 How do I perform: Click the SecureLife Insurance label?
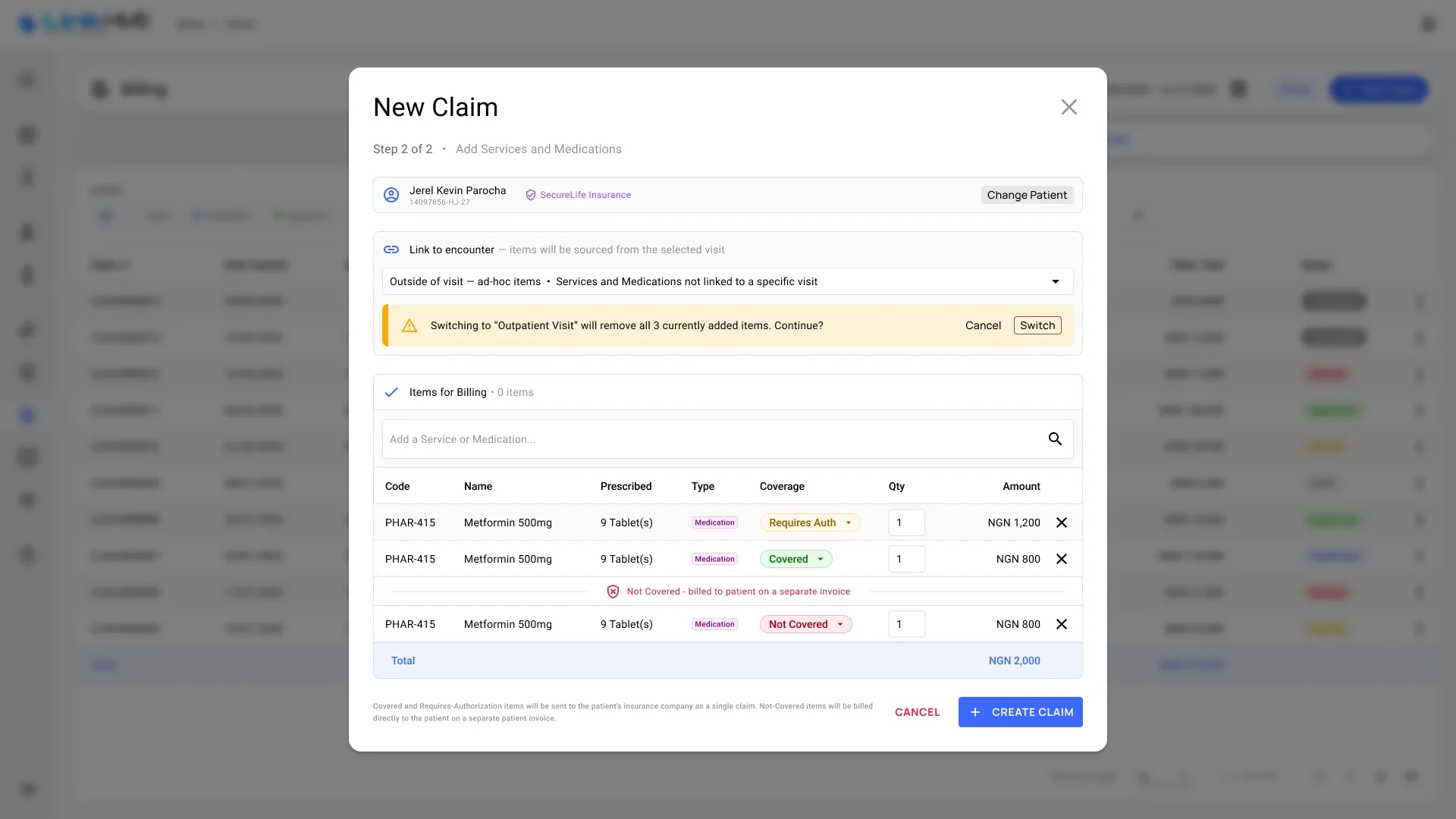click(x=585, y=195)
